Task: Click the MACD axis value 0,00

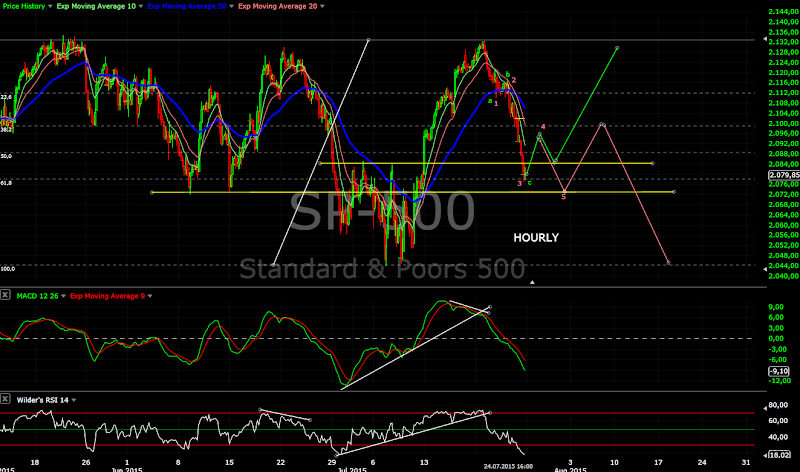Action: point(776,338)
